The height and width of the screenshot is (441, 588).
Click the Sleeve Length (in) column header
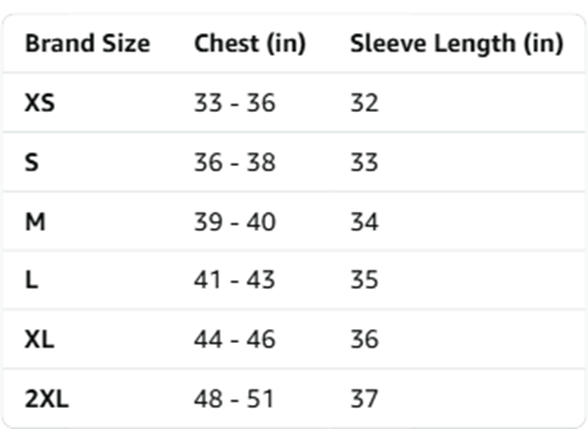coord(457,44)
